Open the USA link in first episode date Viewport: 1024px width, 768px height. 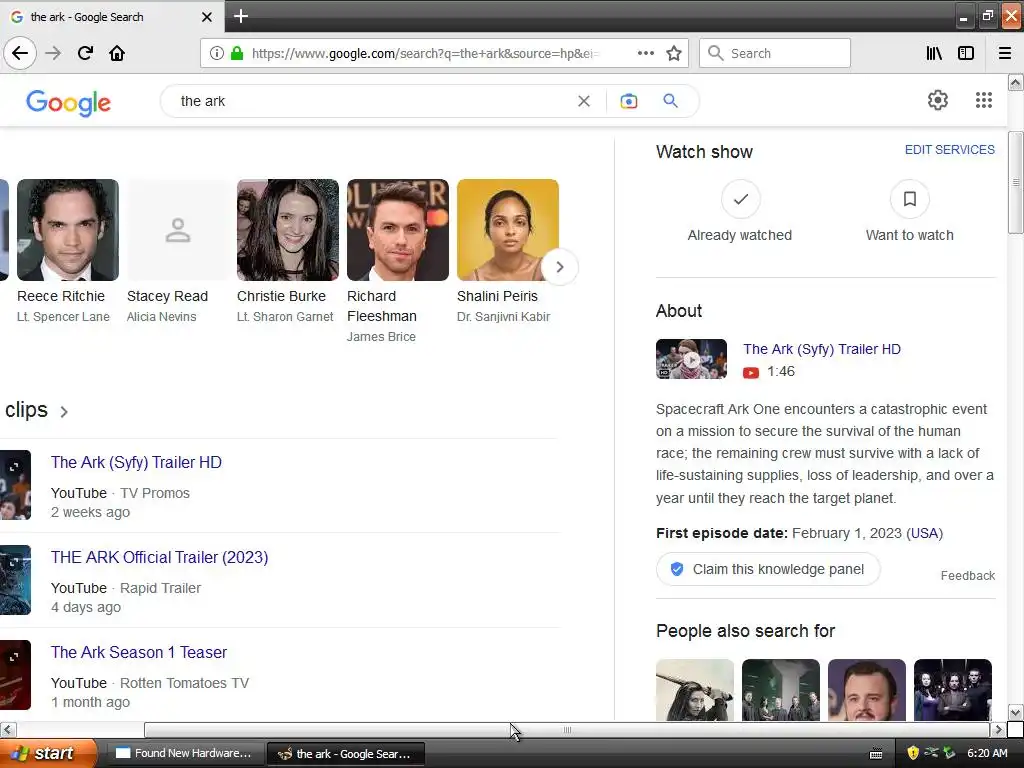924,533
